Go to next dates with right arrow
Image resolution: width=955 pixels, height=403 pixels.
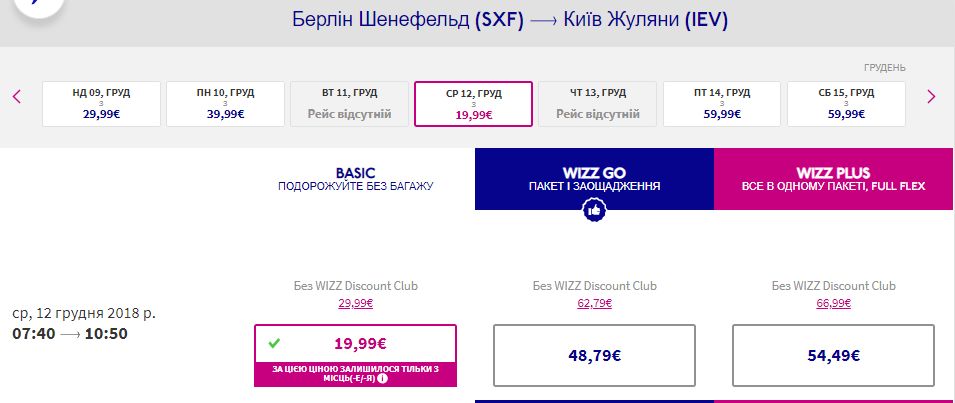click(x=931, y=97)
